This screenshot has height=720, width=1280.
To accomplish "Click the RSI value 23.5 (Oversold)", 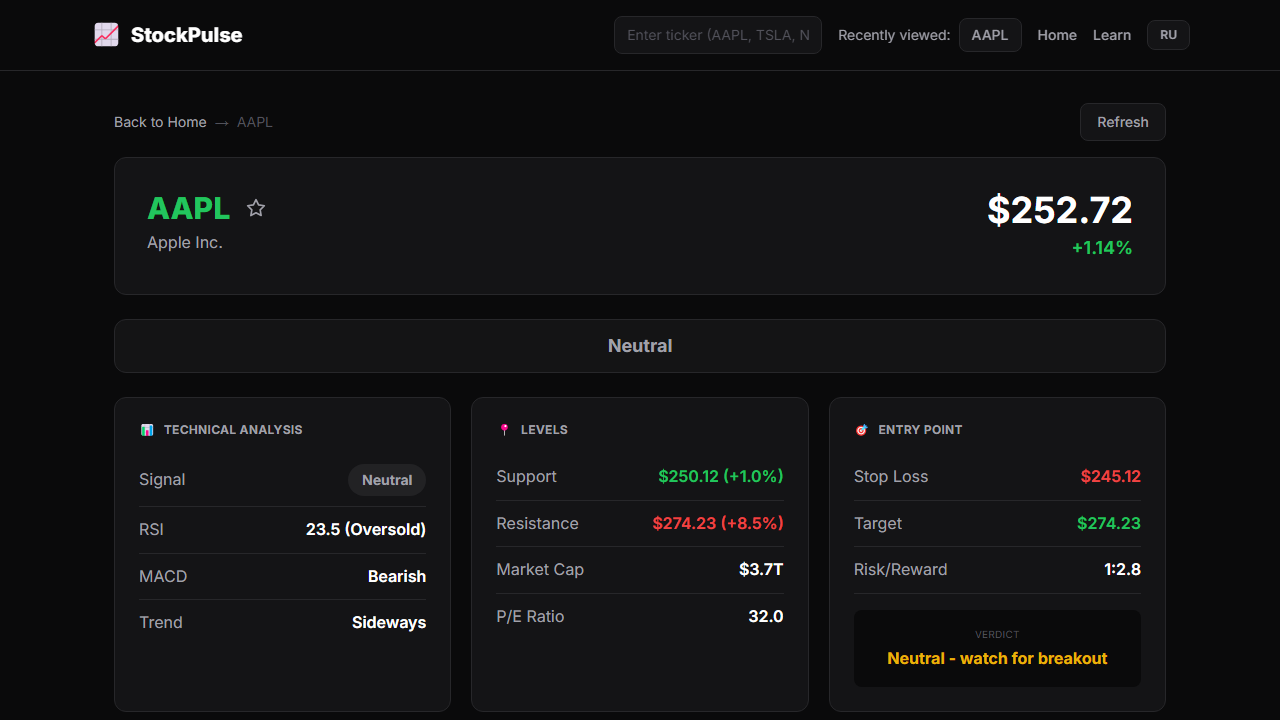I will point(366,529).
